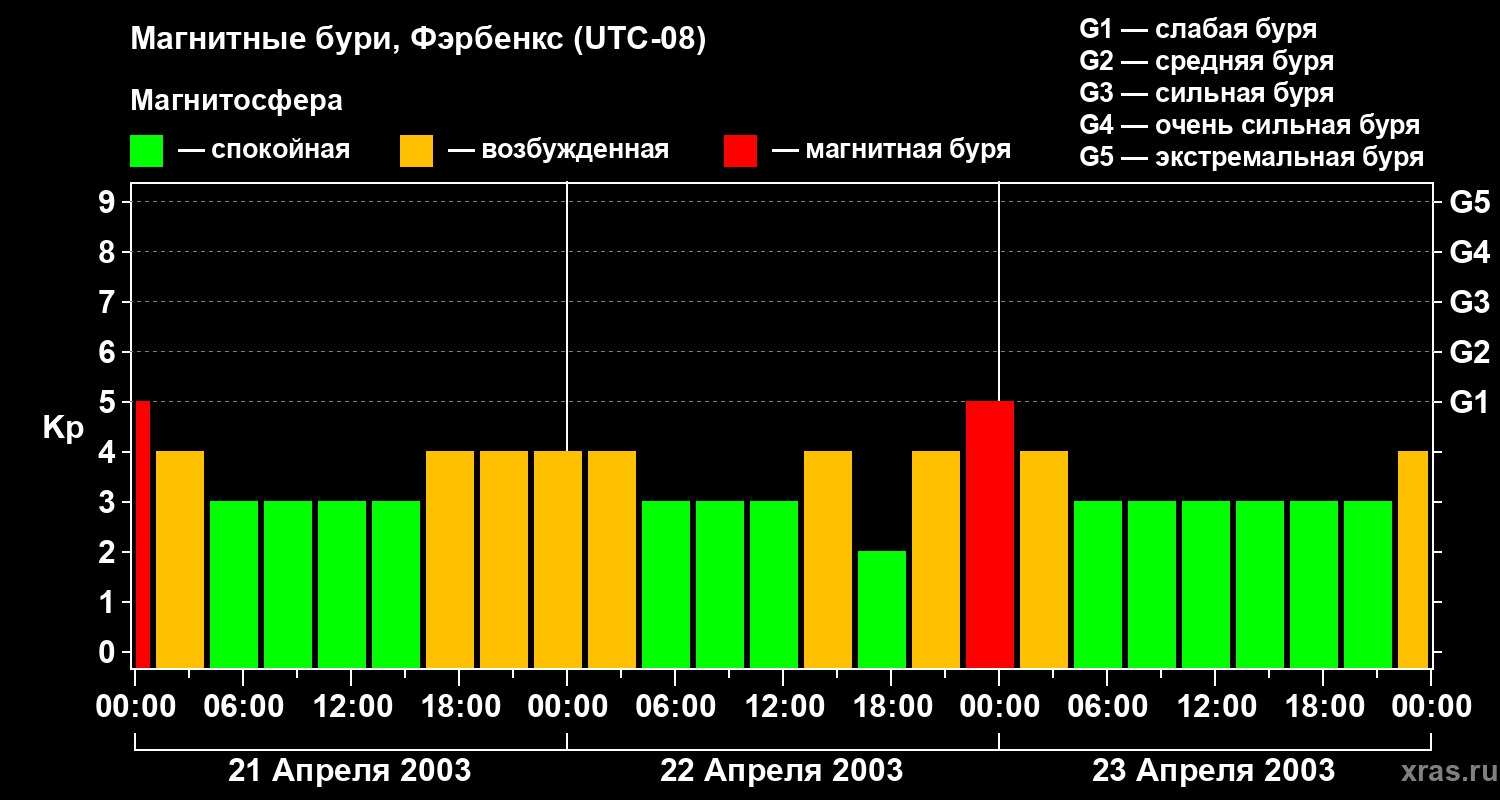Viewport: 1500px width, 800px height.
Task: Click the chart title 'Магнитные бури, Фэрбенкс (UTC-08)'
Action: [419, 40]
